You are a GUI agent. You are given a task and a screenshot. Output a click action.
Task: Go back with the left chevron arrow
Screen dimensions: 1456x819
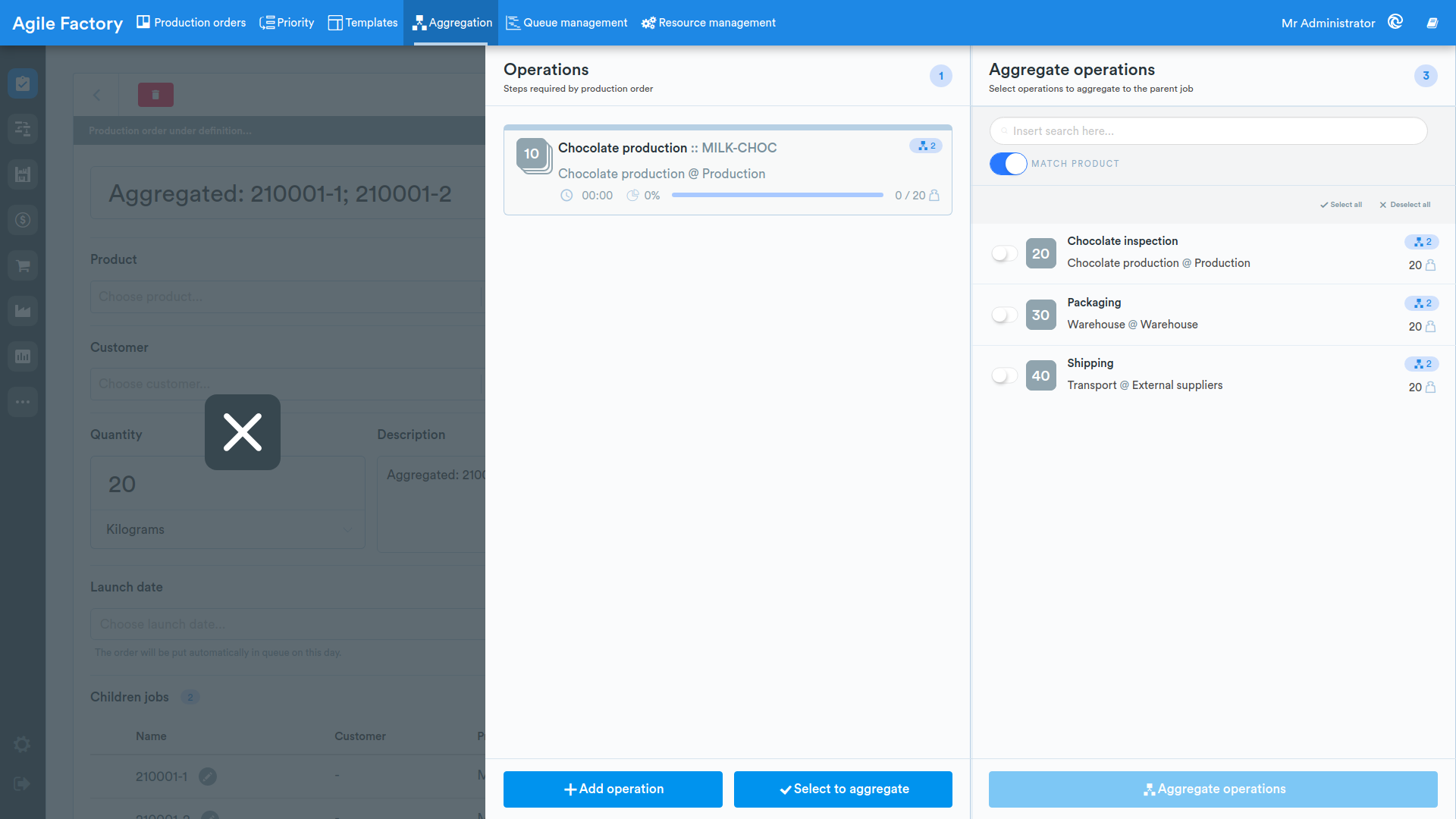[97, 95]
